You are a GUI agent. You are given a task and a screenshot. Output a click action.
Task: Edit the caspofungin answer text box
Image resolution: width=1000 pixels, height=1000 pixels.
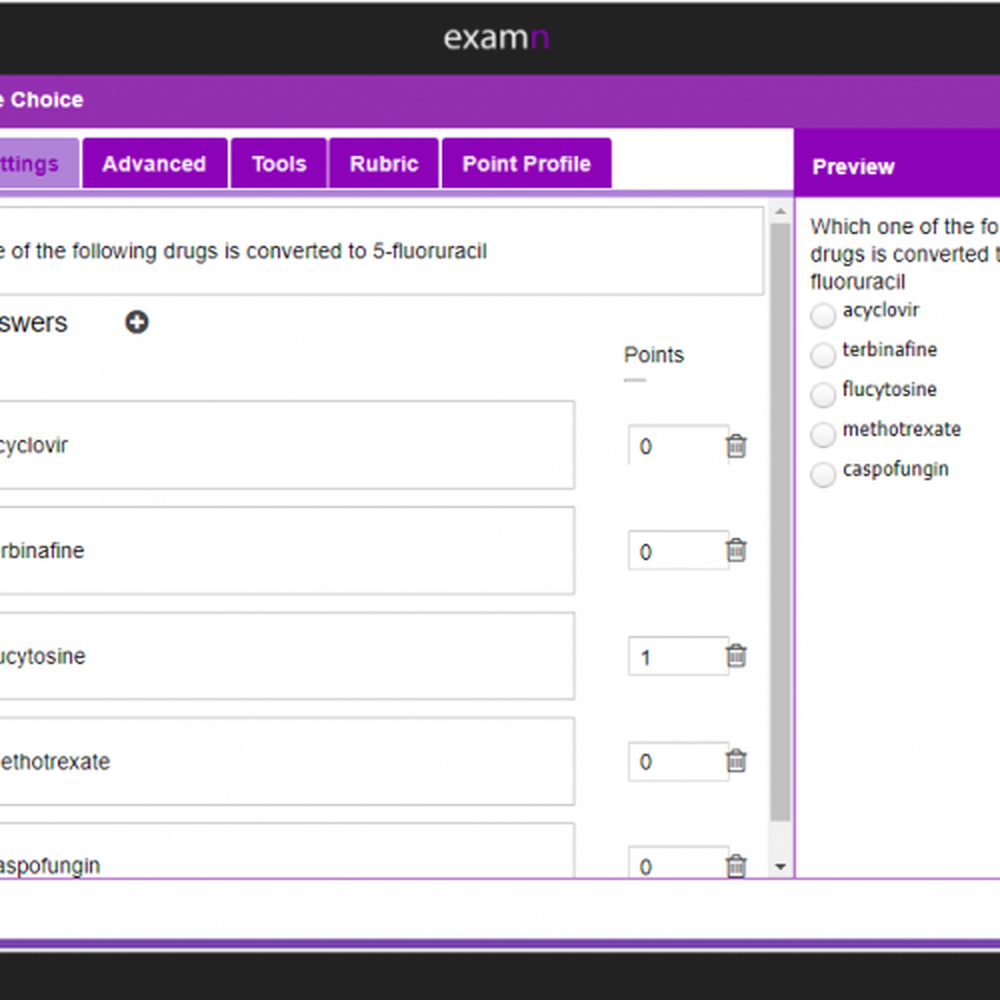tap(286, 851)
